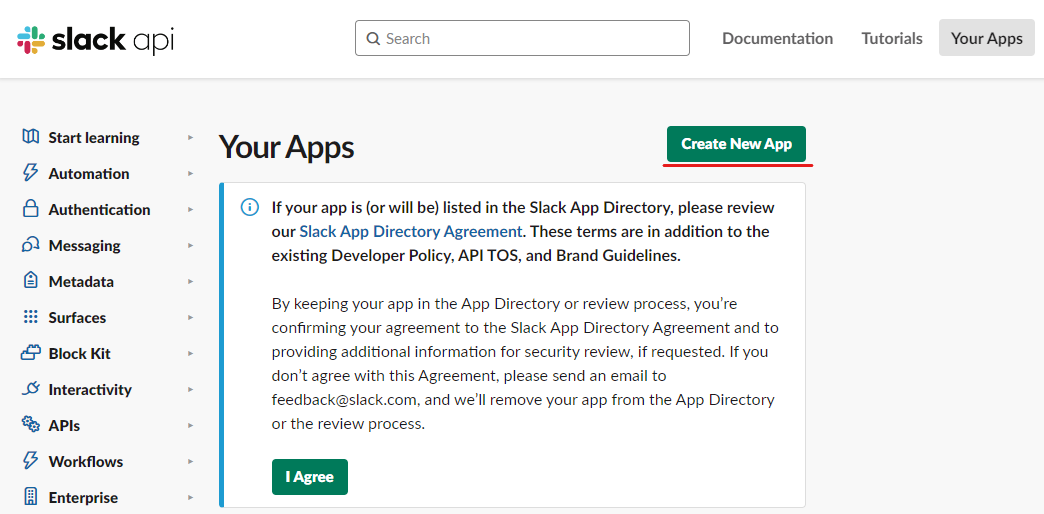Click the Automation lightning bolt icon

31,173
